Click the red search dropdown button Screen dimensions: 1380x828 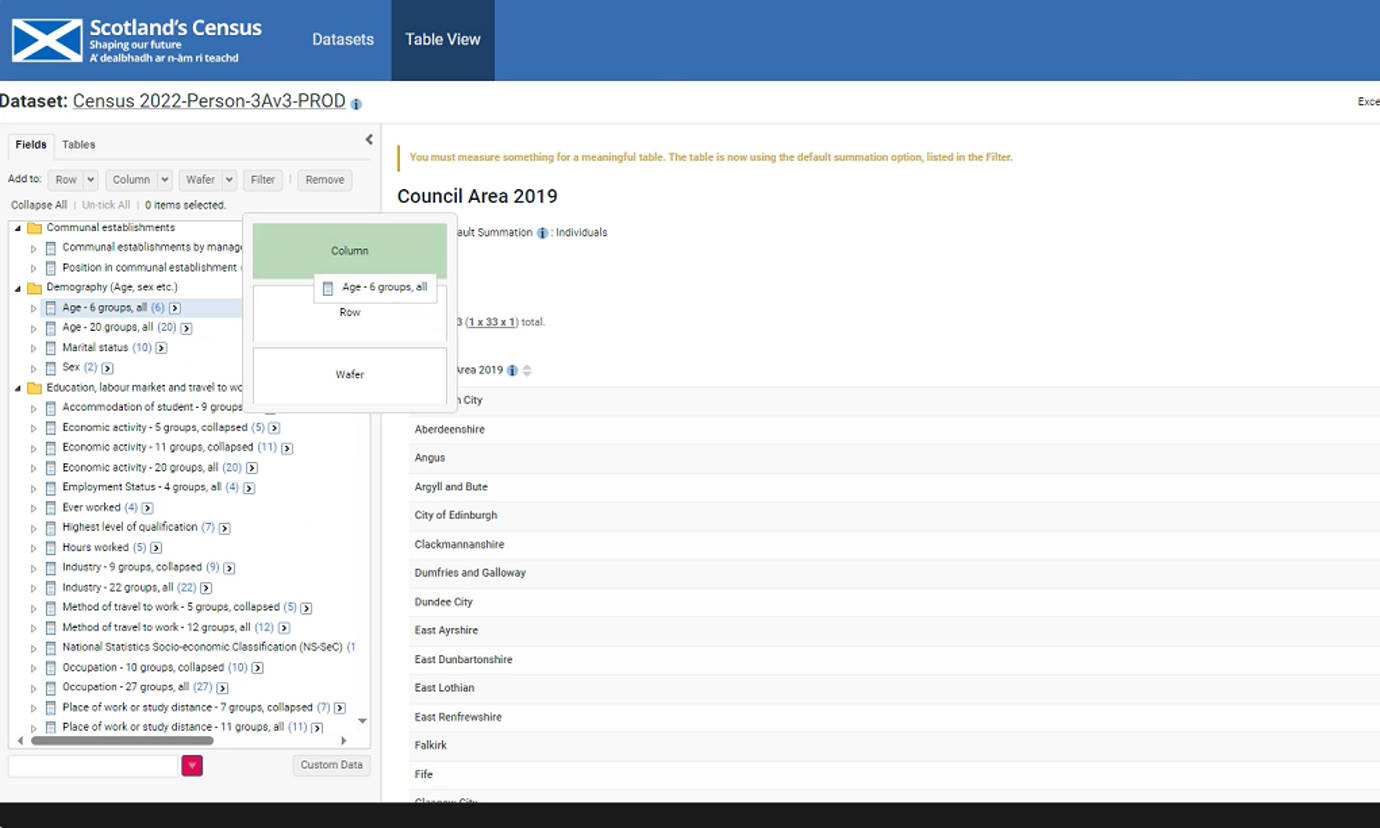(192, 766)
